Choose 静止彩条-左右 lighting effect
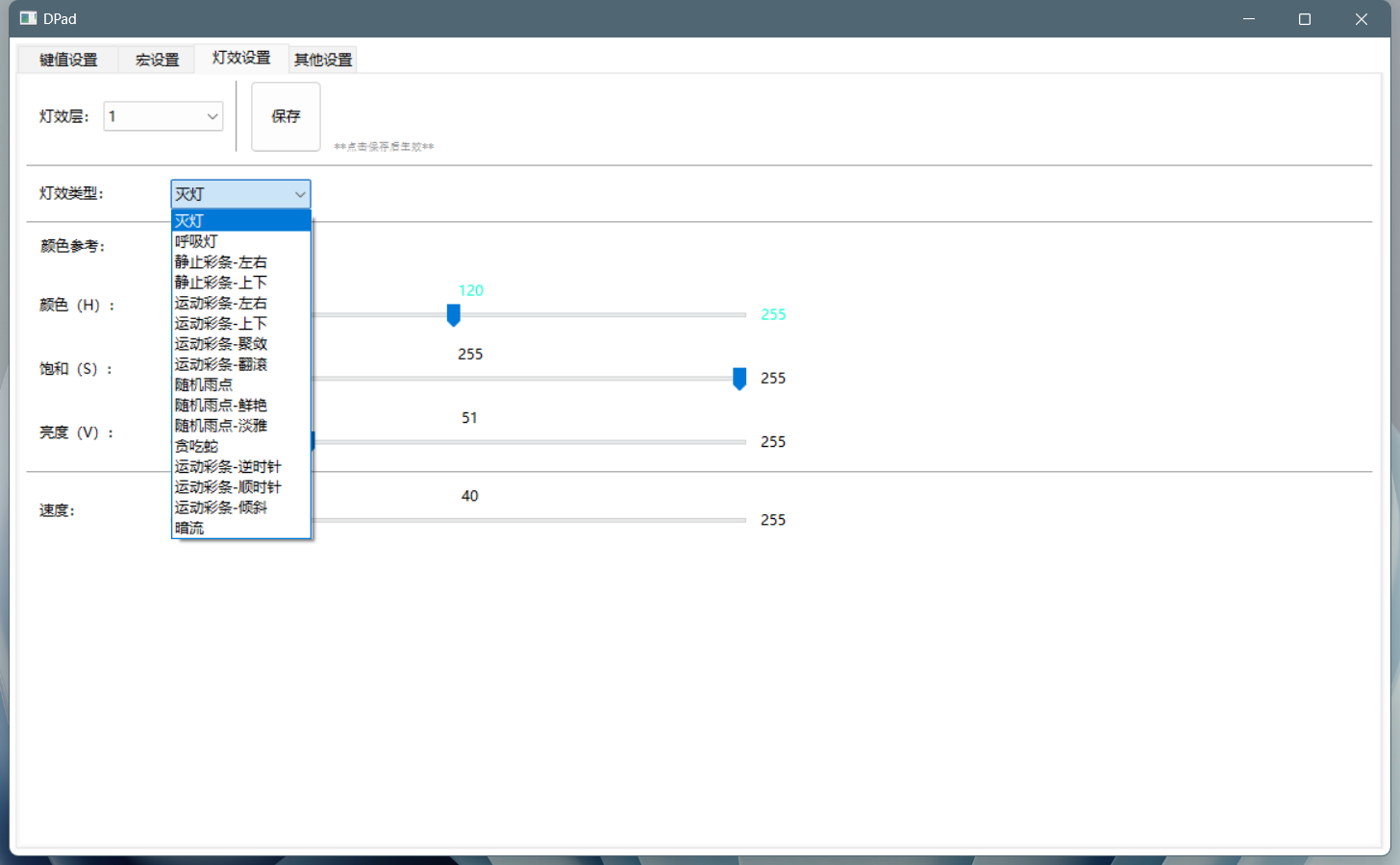The height and width of the screenshot is (865, 1400). pyautogui.click(x=221, y=261)
